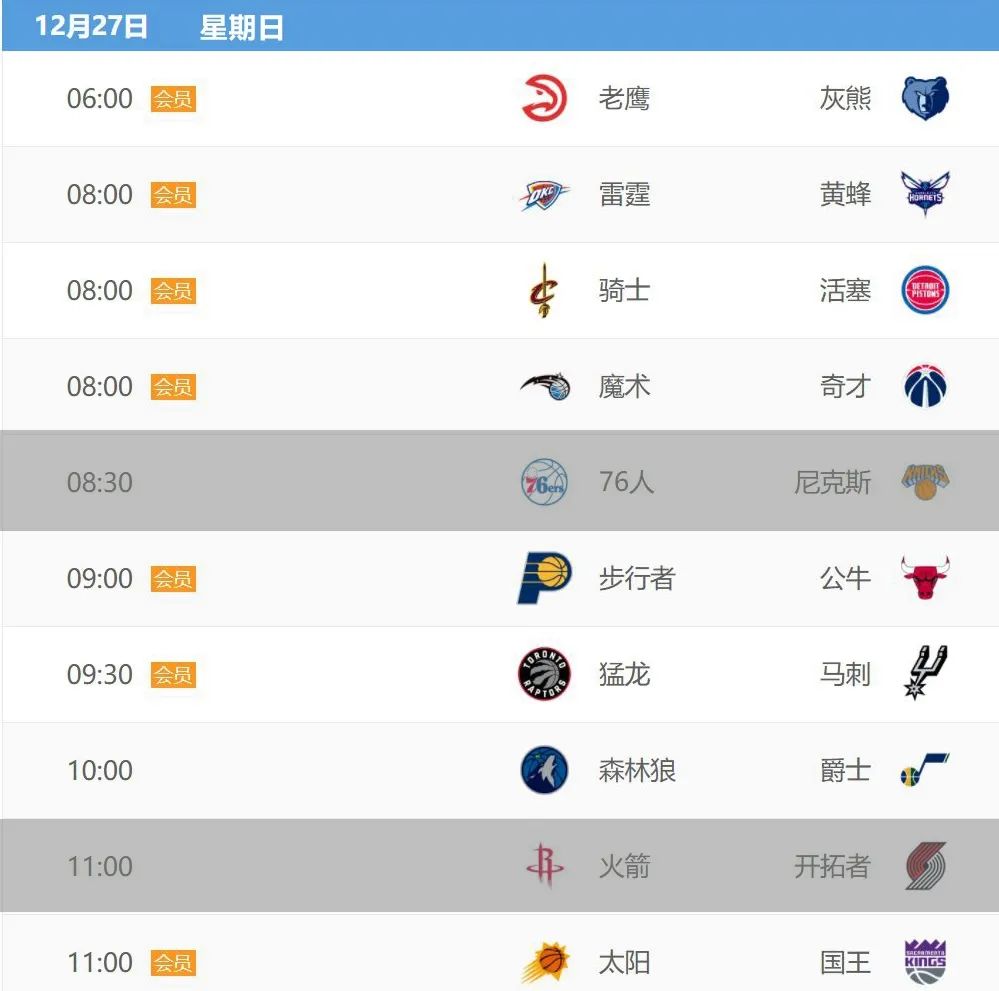
Task: Open the Washington Wizards logo
Action: [925, 387]
